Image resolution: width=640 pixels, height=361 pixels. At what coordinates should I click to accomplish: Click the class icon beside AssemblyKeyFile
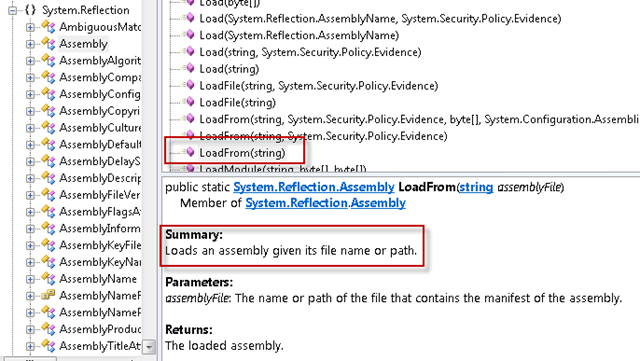48,245
